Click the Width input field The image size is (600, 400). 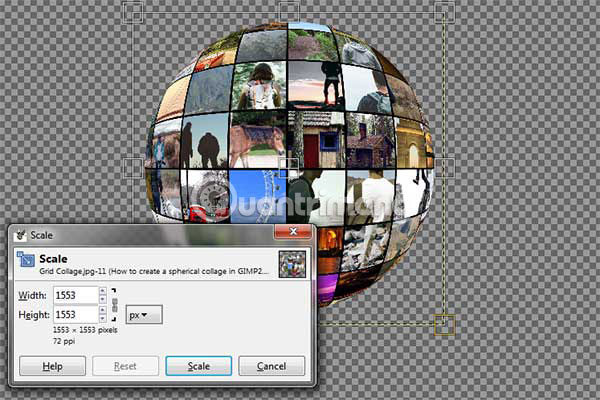[x=76, y=295]
